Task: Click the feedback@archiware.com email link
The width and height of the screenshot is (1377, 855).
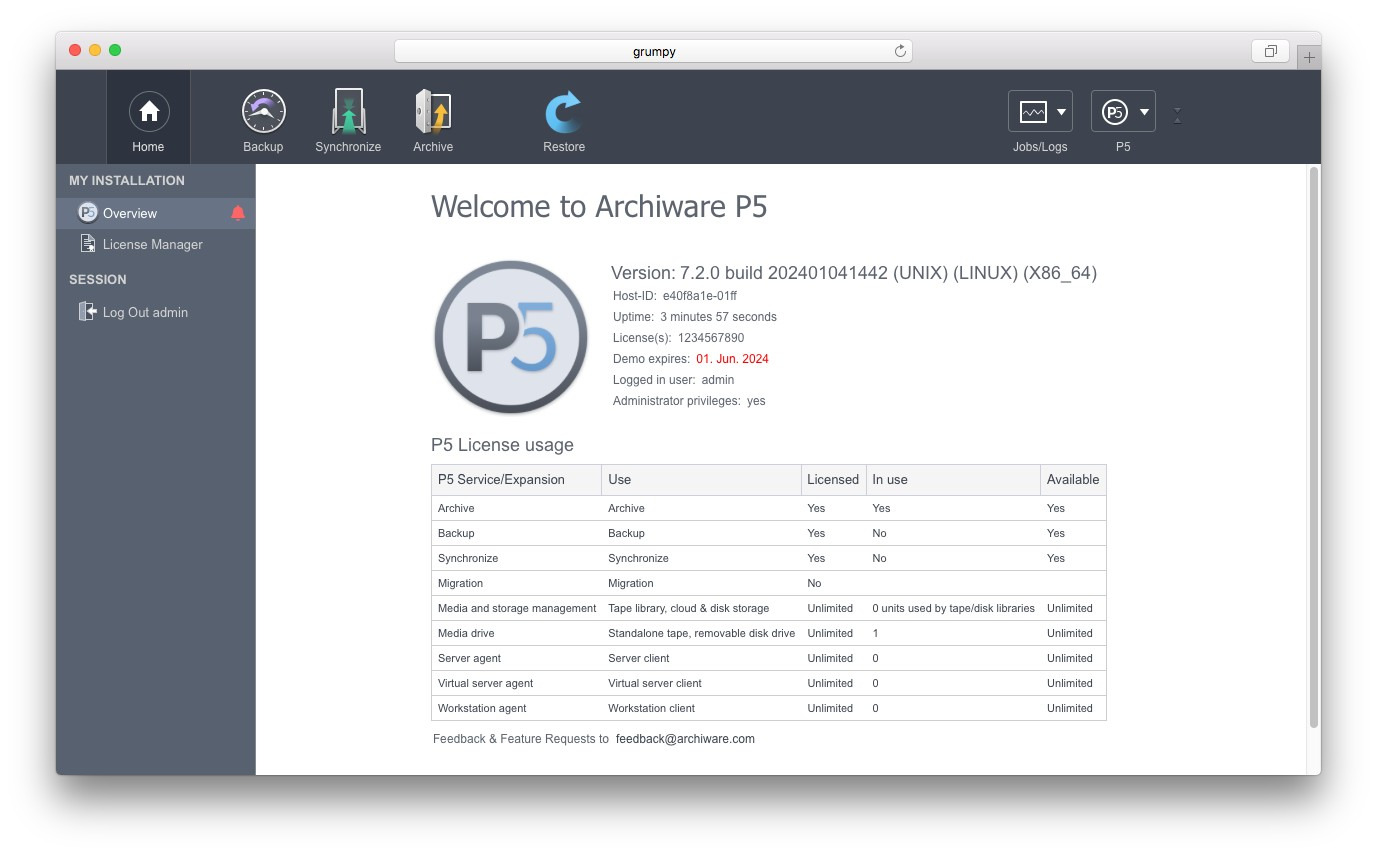Action: 685,739
